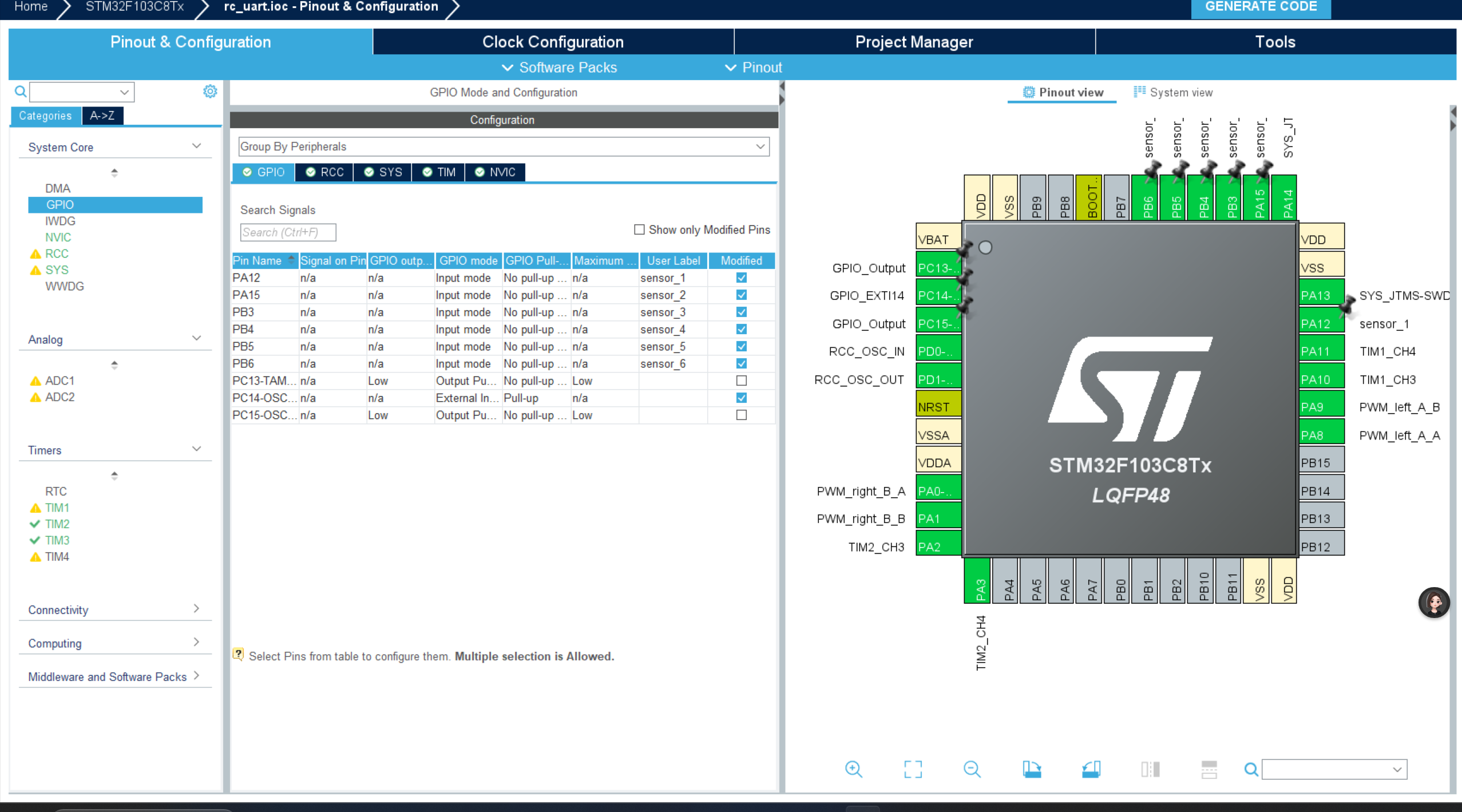Click the avatar assistant icon

coord(1433,602)
